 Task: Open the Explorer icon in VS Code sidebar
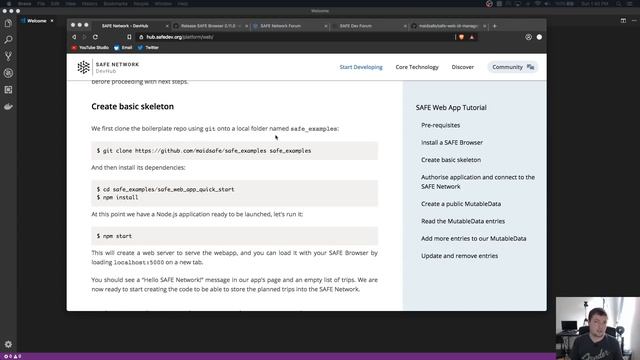[x=8, y=23]
